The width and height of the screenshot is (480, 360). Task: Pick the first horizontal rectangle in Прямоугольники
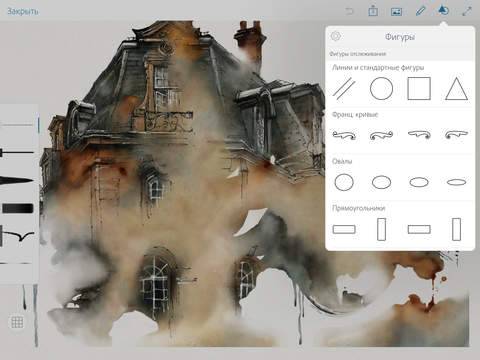click(344, 229)
